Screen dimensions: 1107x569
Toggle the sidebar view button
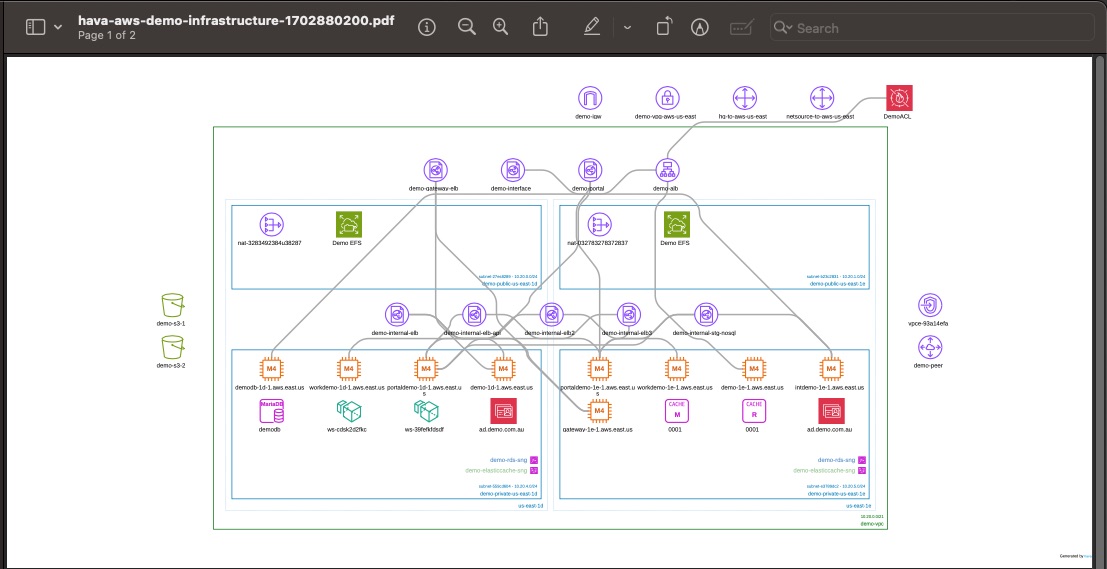tap(36, 27)
